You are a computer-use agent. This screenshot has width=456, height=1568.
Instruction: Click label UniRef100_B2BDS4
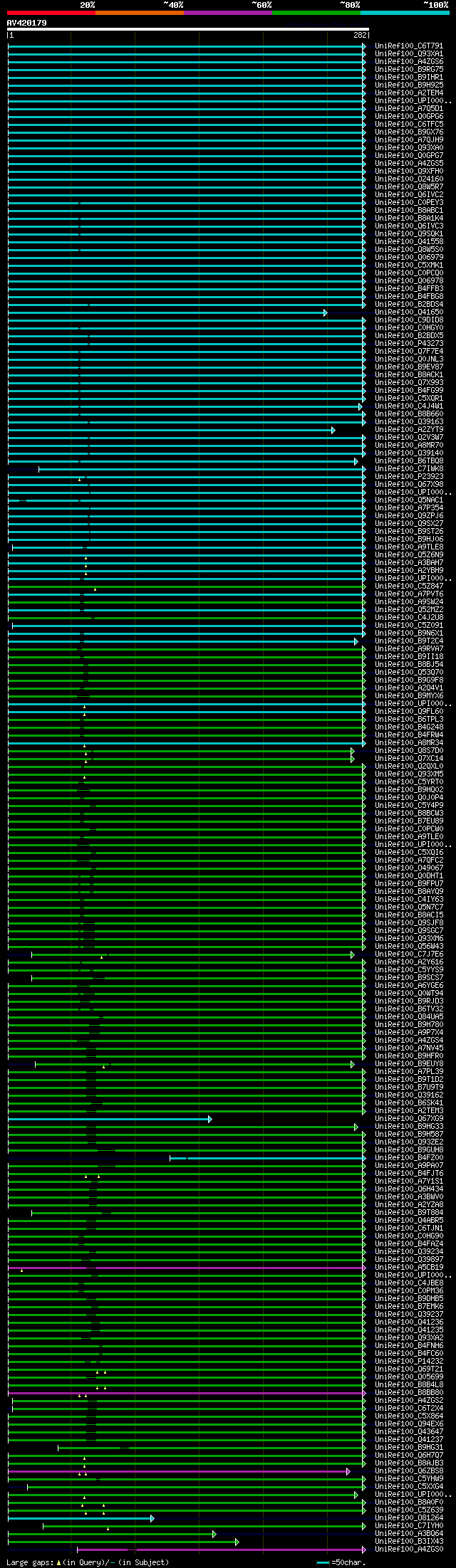[409, 305]
